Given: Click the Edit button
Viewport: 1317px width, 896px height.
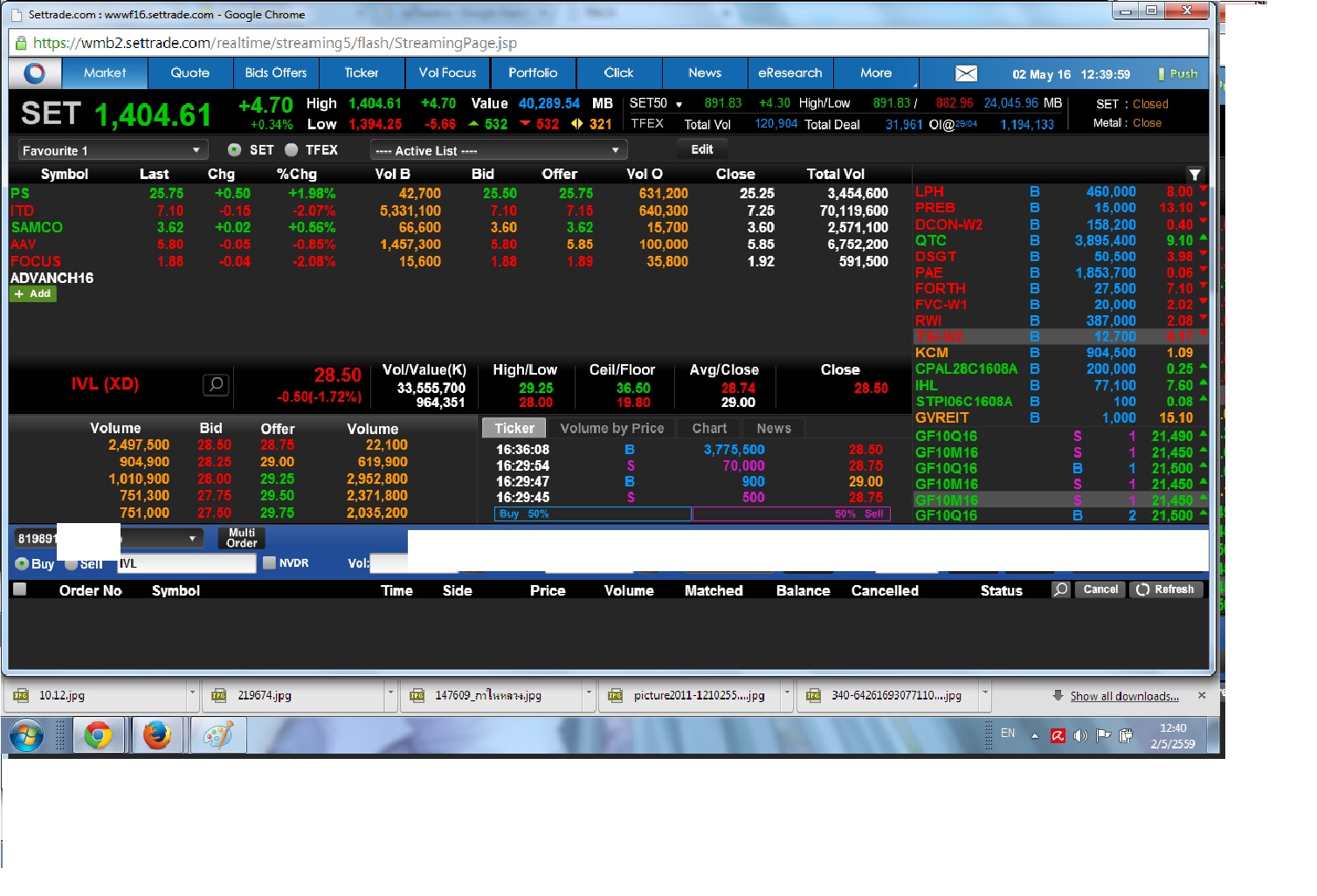Looking at the screenshot, I should pyautogui.click(x=702, y=149).
